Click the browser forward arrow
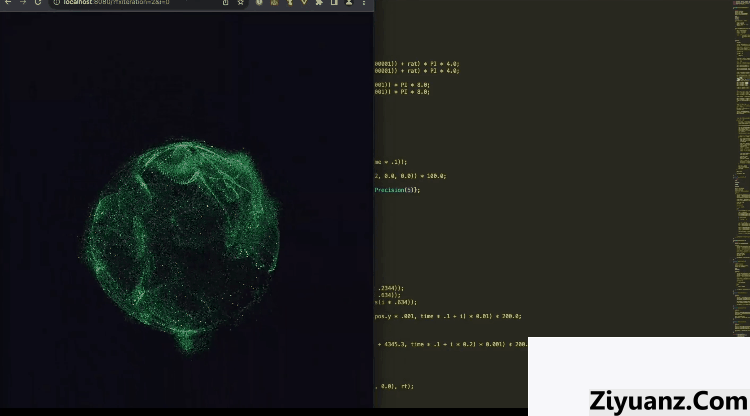The height and width of the screenshot is (416, 750). [x=22, y=3]
